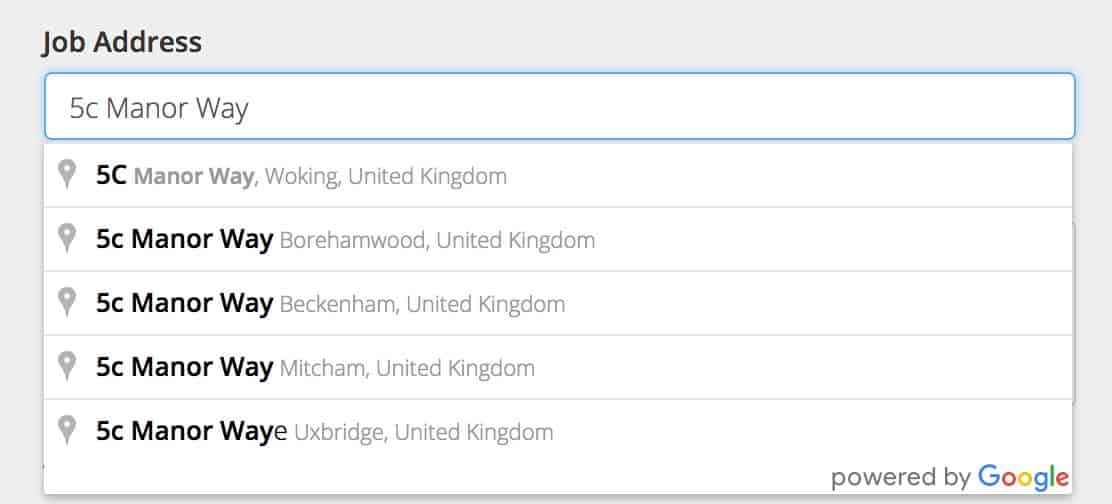
Task: Click the "powered by" attribution text
Action: click(x=901, y=478)
